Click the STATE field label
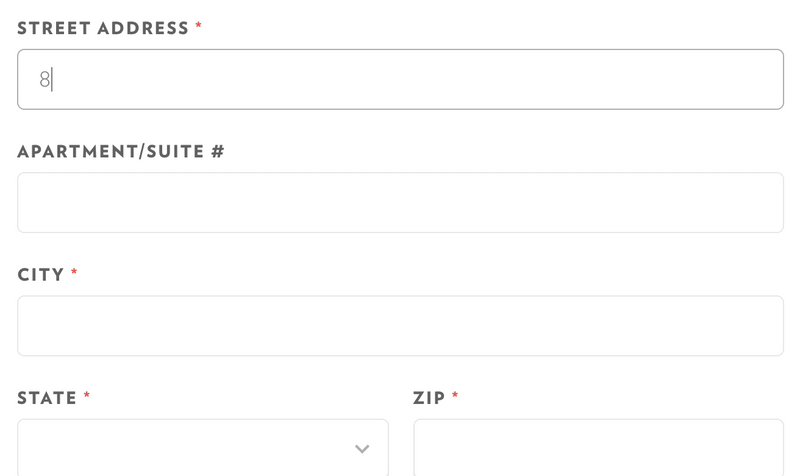Viewport: 800px width, 476px height. pos(47,398)
